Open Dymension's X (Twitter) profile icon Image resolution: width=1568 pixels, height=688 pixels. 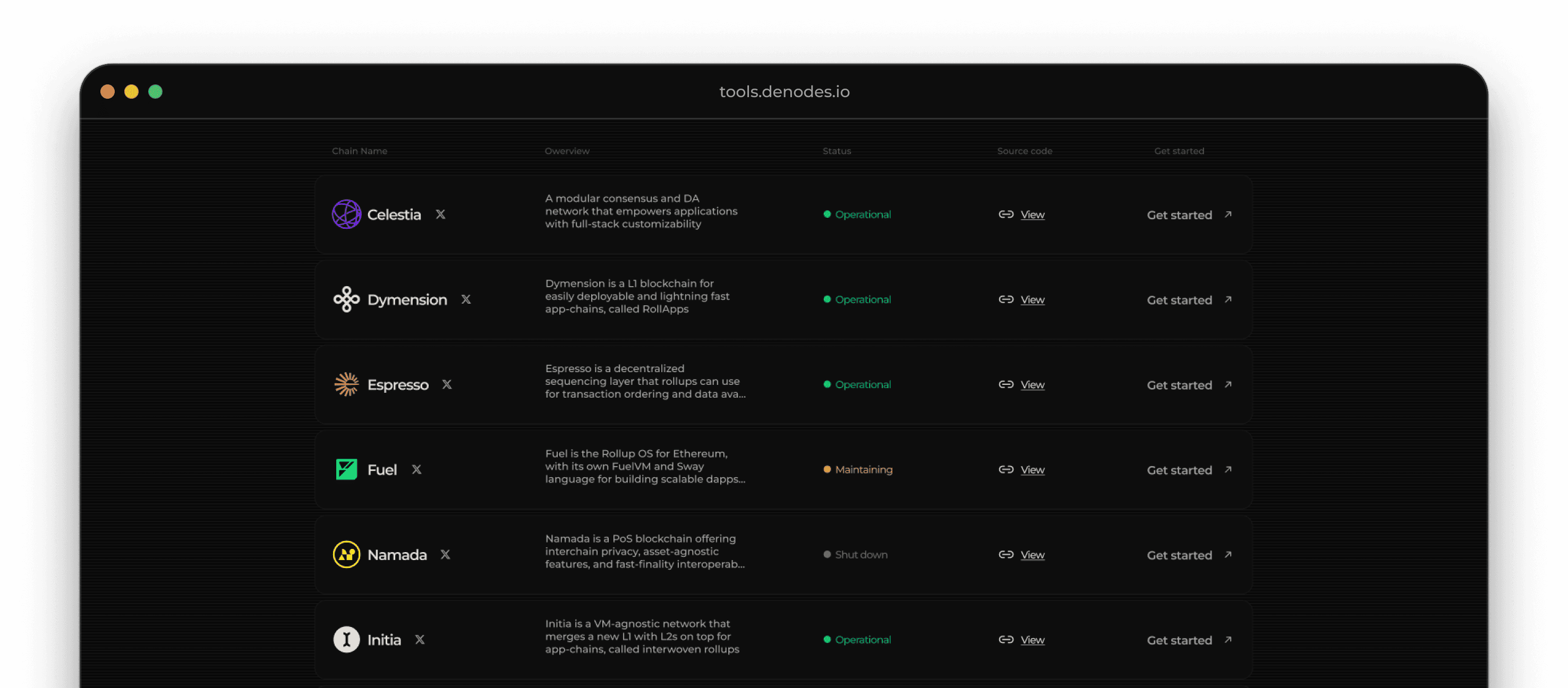click(466, 299)
